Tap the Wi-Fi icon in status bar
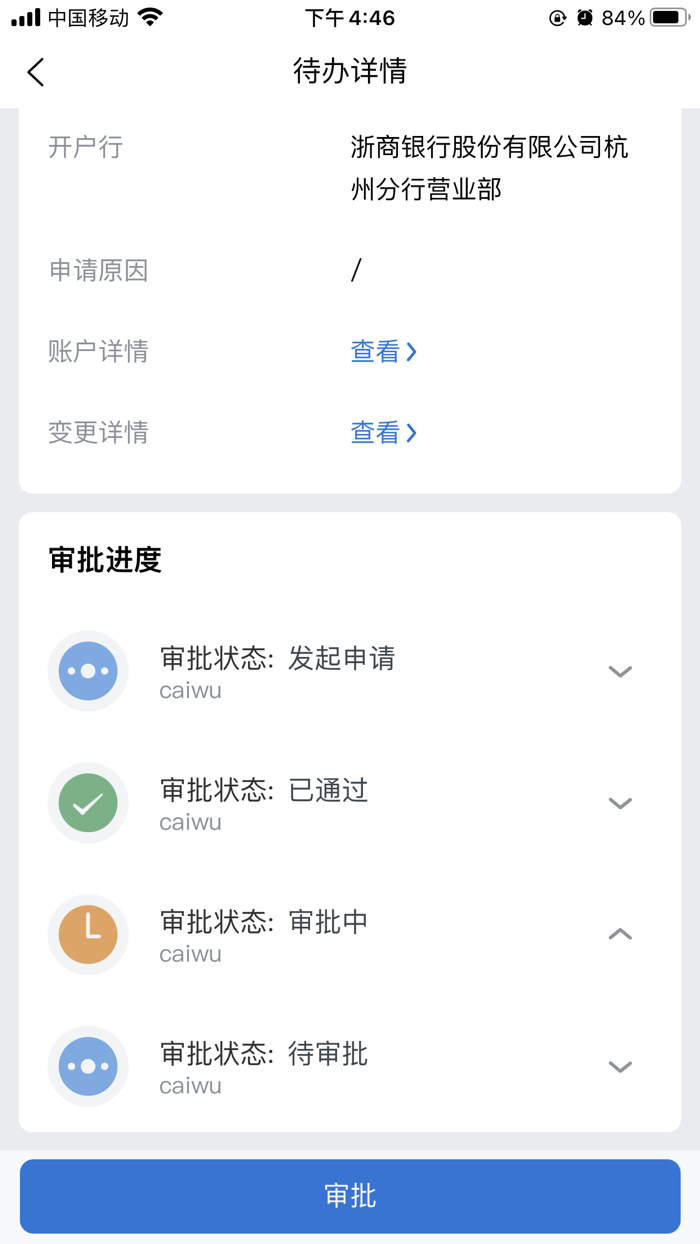The image size is (700, 1244). click(x=150, y=18)
